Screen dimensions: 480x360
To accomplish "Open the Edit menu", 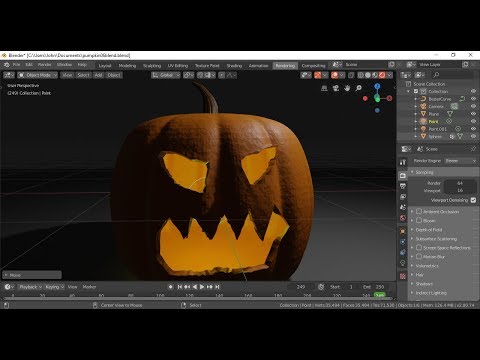I will [x=29, y=65].
